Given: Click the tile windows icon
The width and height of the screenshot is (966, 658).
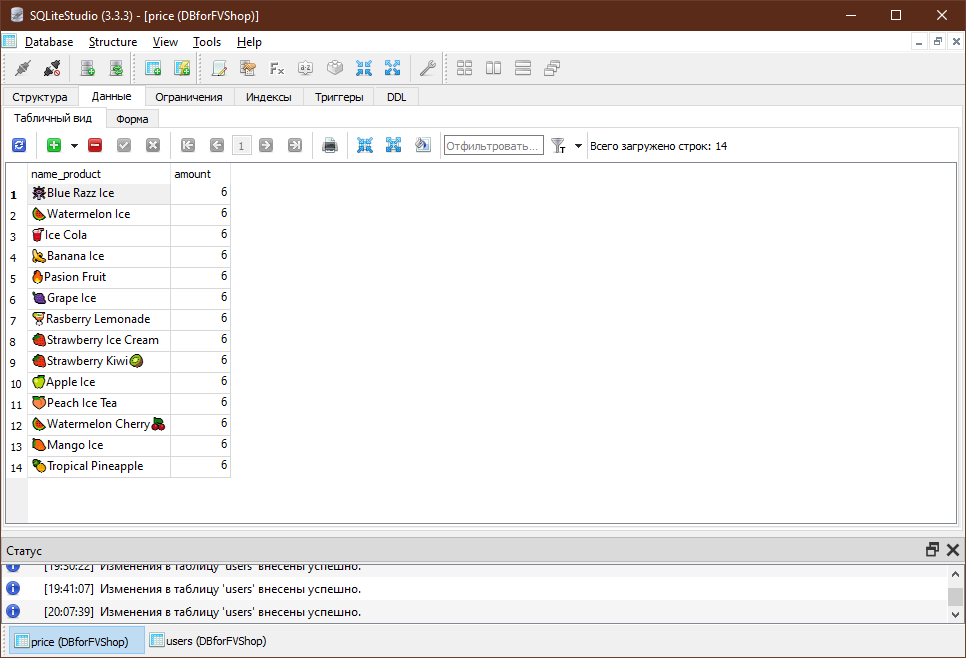Looking at the screenshot, I should click(465, 68).
